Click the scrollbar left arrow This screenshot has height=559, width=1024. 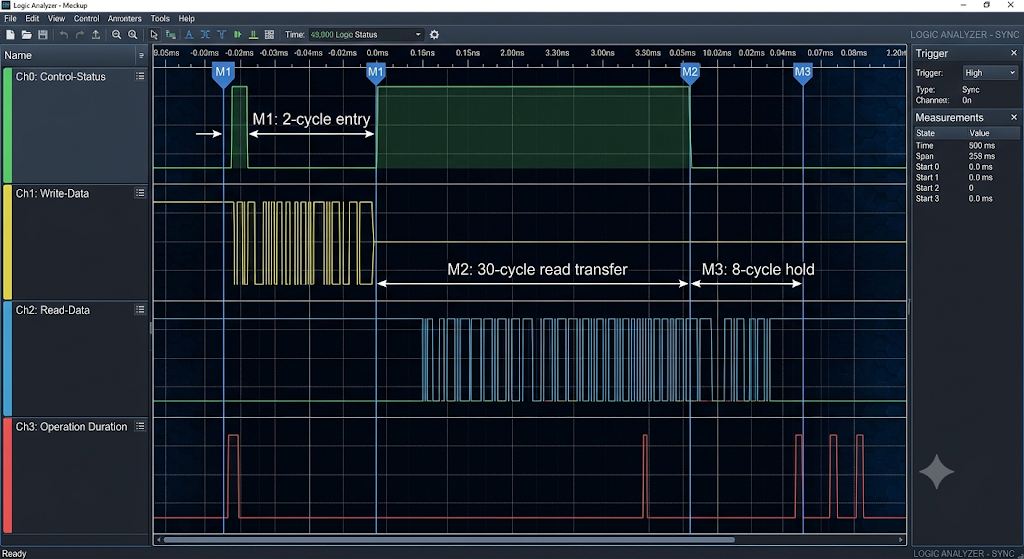(157, 540)
